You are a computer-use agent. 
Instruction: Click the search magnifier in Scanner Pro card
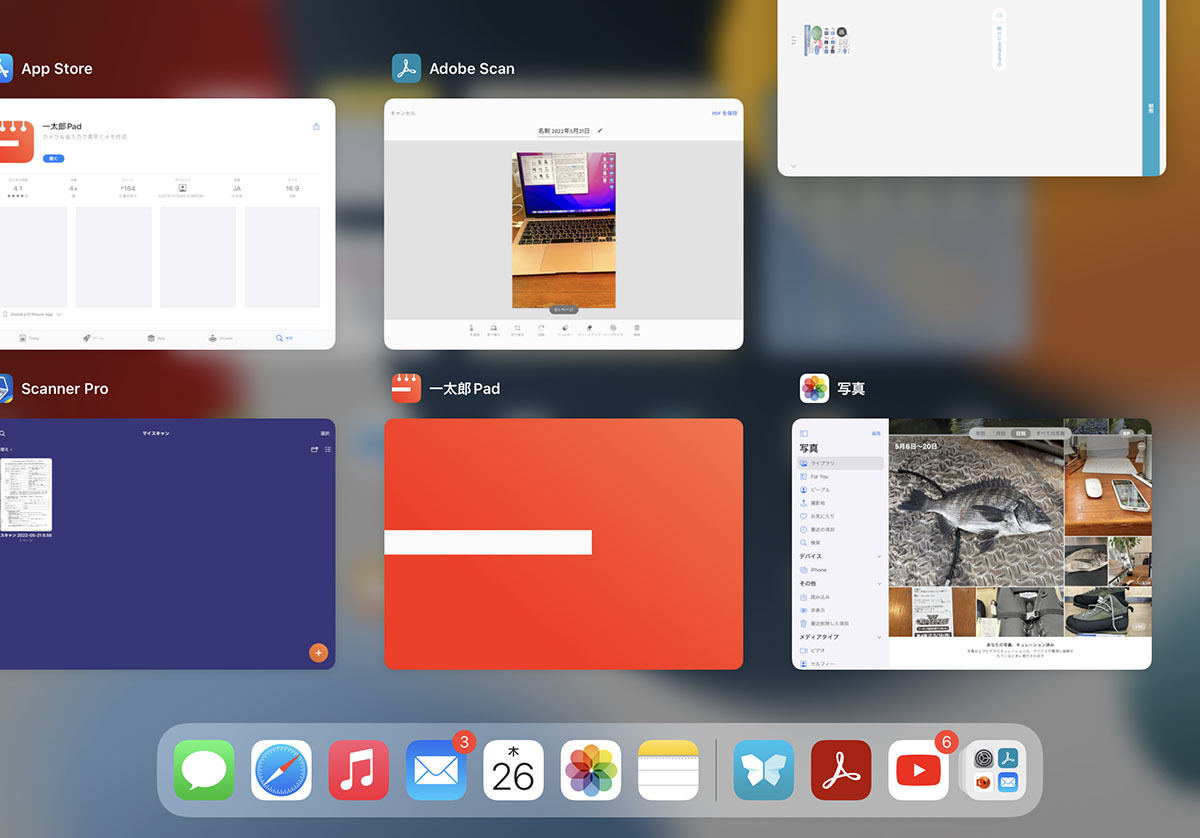point(3,433)
